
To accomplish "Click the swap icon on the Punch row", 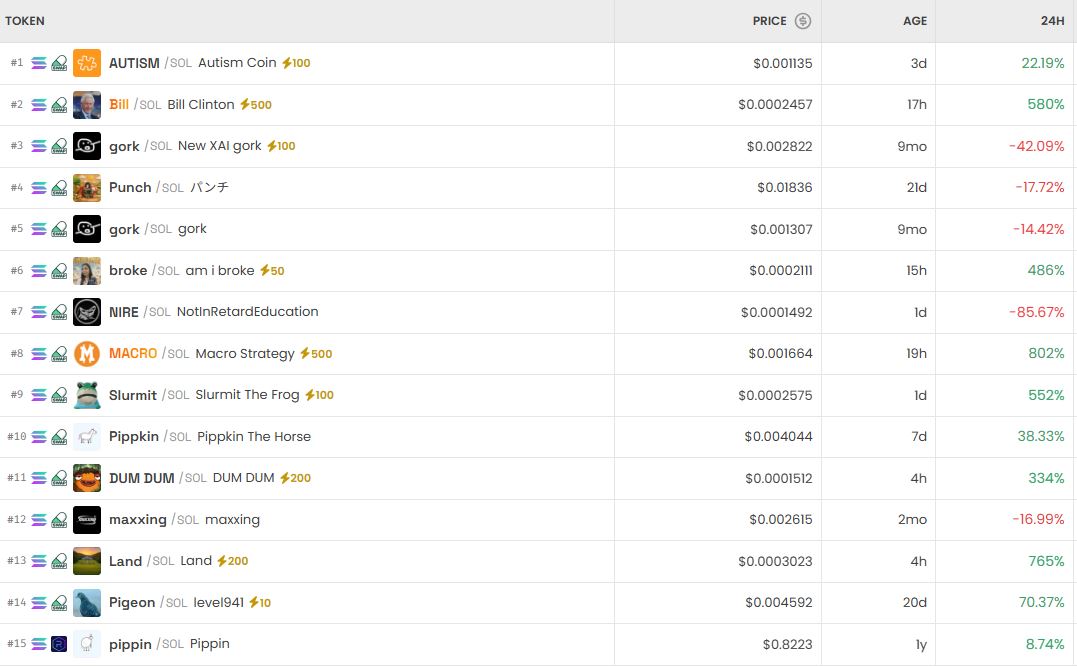I will [58, 187].
